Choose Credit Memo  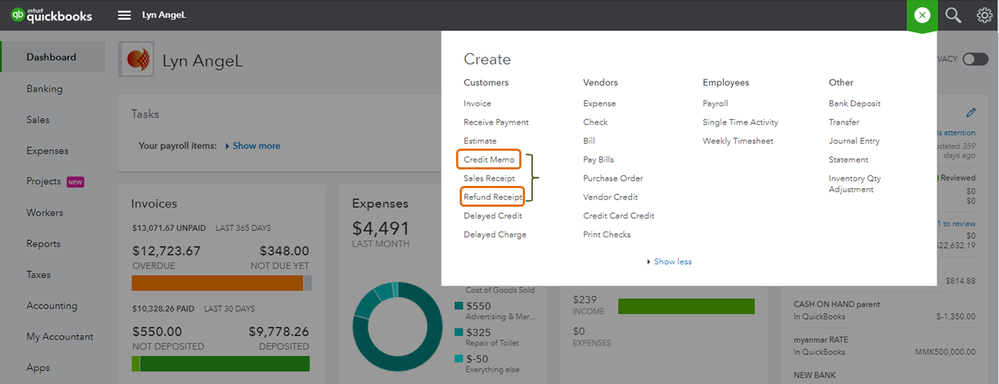coord(489,160)
